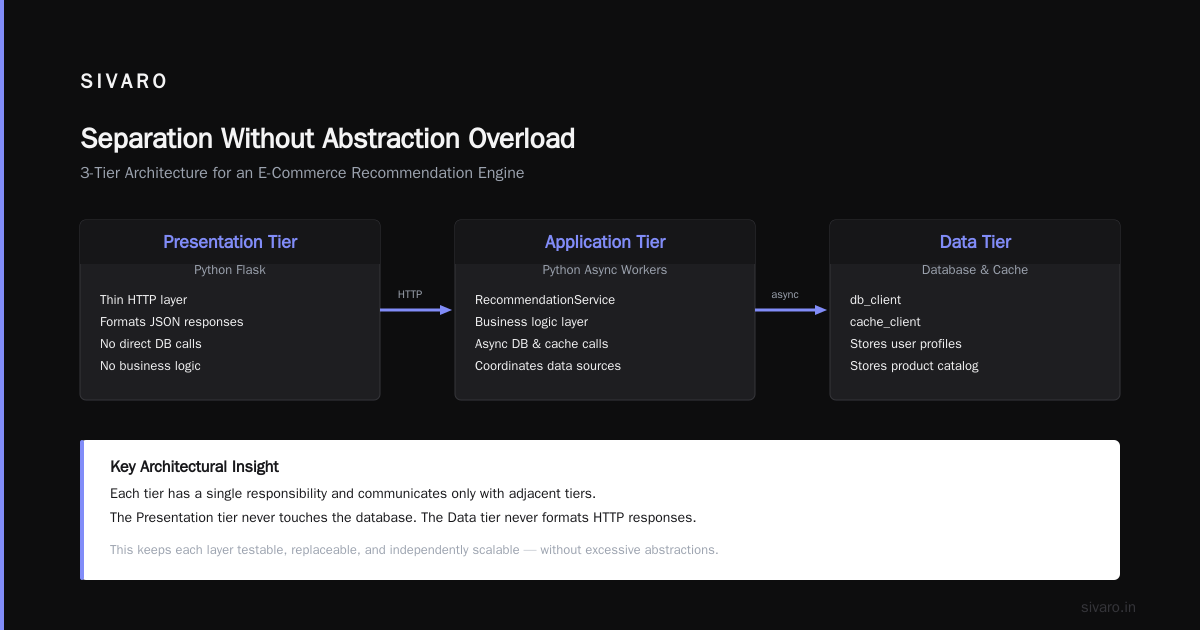Screen dimensions: 1200x630
Task: Click 'Database & Cache' label
Action: (975, 270)
